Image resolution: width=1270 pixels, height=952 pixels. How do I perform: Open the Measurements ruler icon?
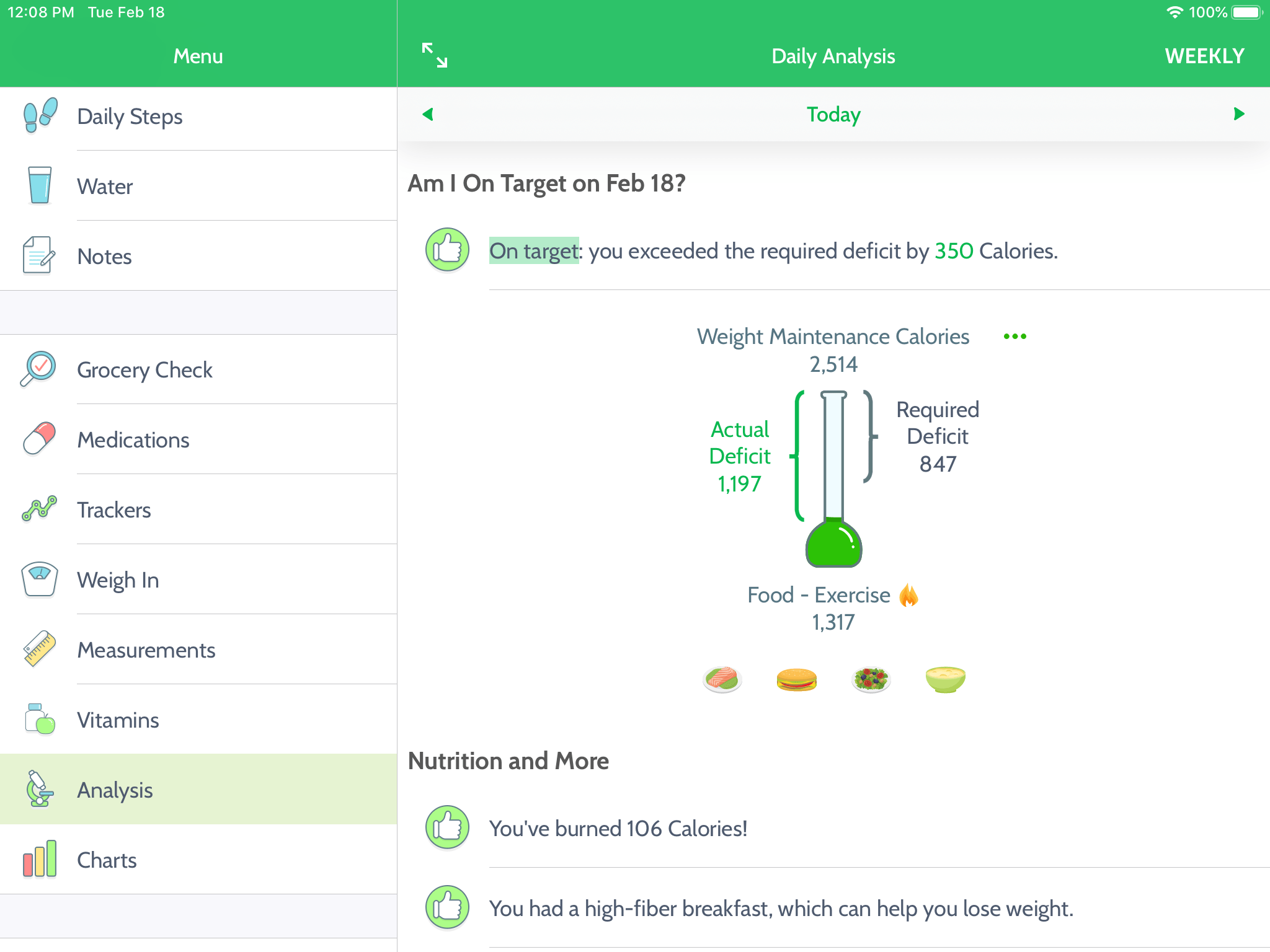point(40,650)
